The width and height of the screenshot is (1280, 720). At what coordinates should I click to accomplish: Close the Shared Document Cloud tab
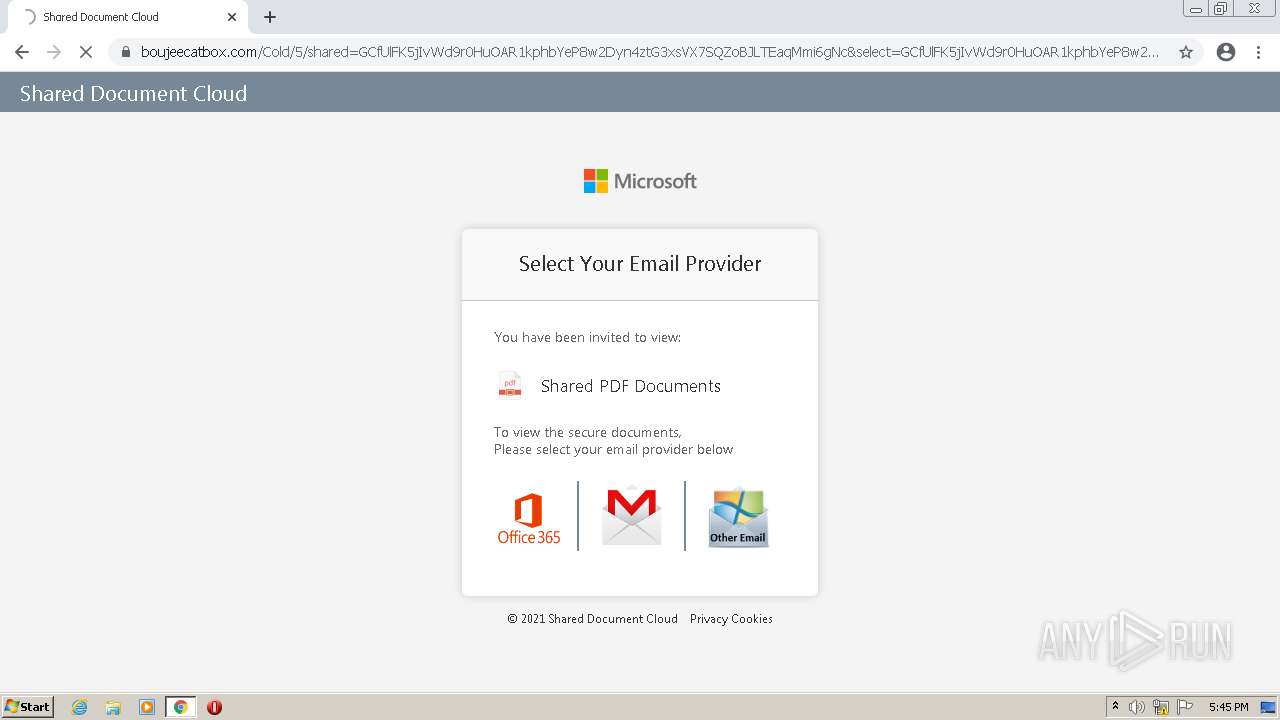pyautogui.click(x=232, y=17)
